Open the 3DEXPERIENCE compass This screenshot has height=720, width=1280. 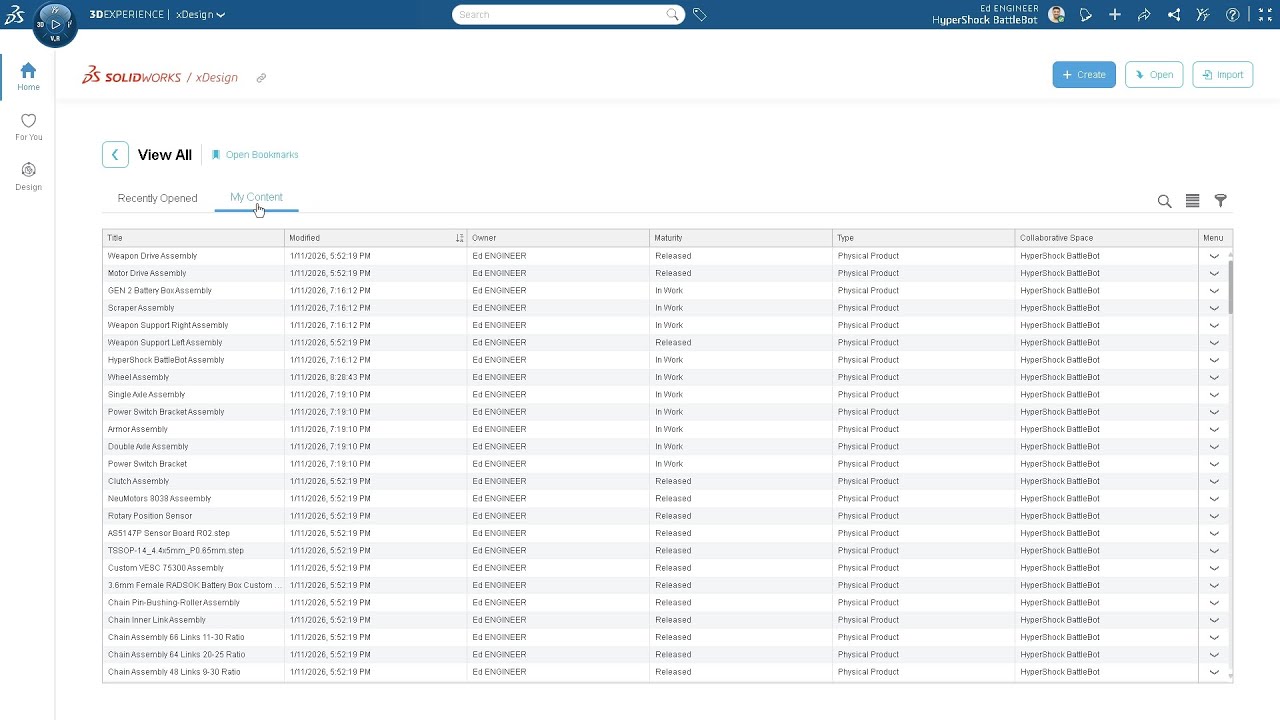coord(55,24)
